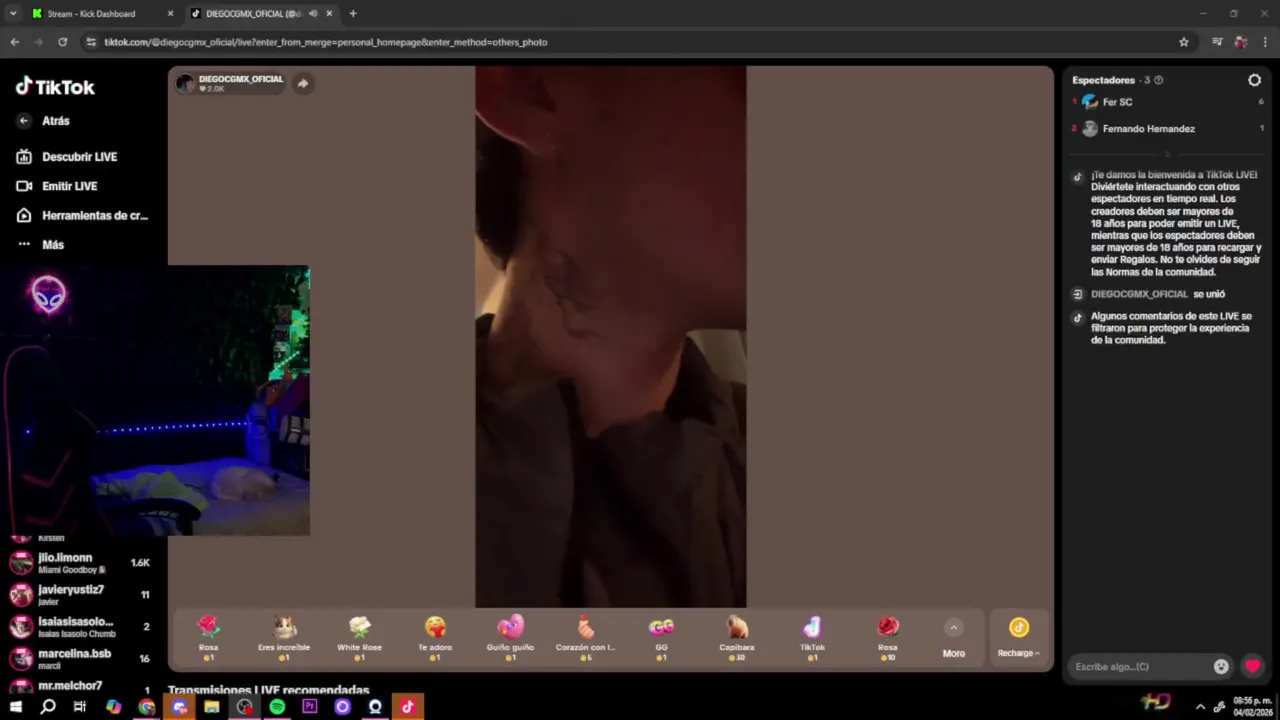Image resolution: width=1280 pixels, height=720 pixels.
Task: Open javieryustiz7 recommended LIVE channel
Action: pyautogui.click(x=80, y=594)
